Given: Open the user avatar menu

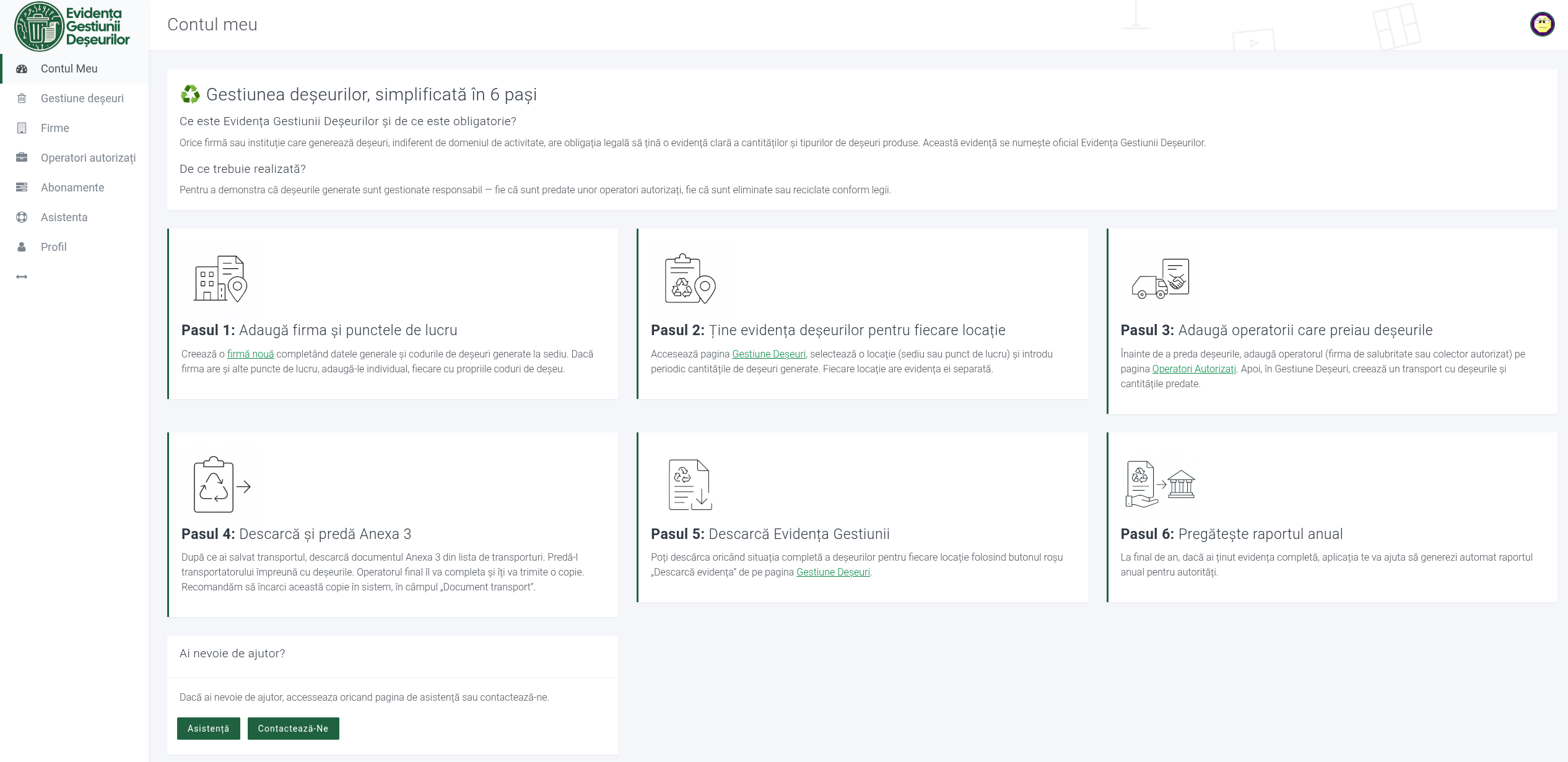Looking at the screenshot, I should tap(1541, 25).
